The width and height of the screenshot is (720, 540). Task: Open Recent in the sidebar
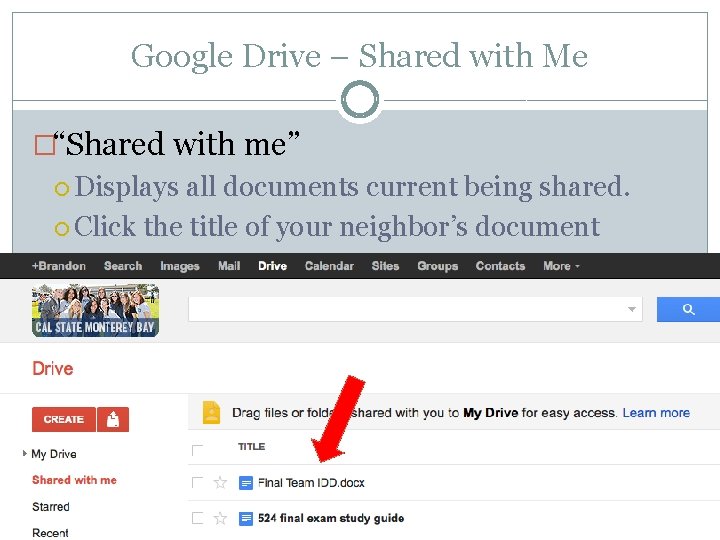point(51,533)
